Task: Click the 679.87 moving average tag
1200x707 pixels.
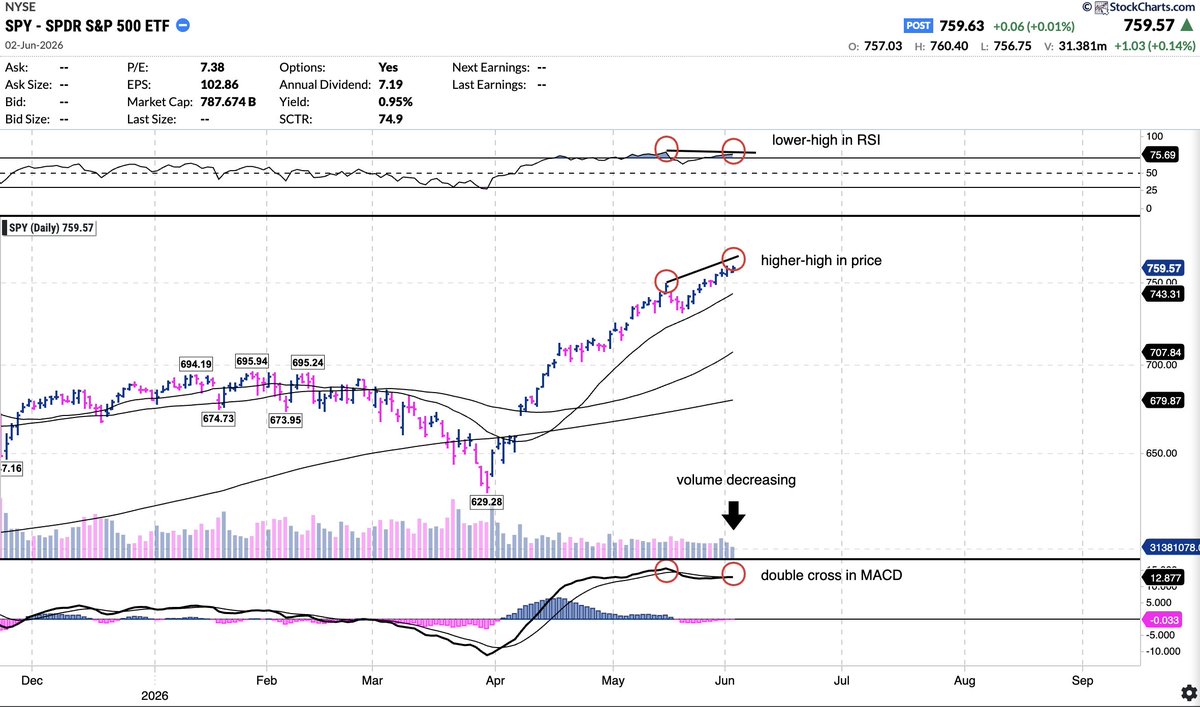Action: (1163, 400)
